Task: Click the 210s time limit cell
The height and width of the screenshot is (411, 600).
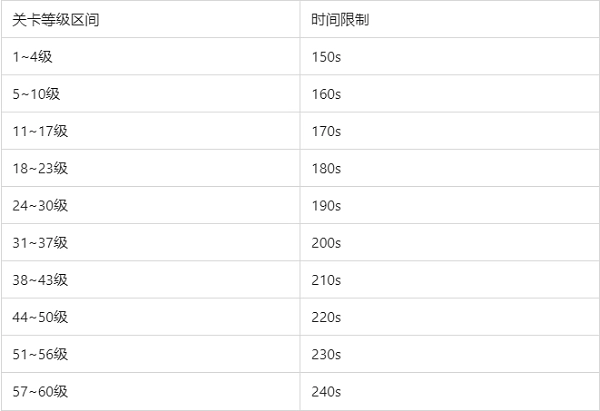Action: click(327, 279)
